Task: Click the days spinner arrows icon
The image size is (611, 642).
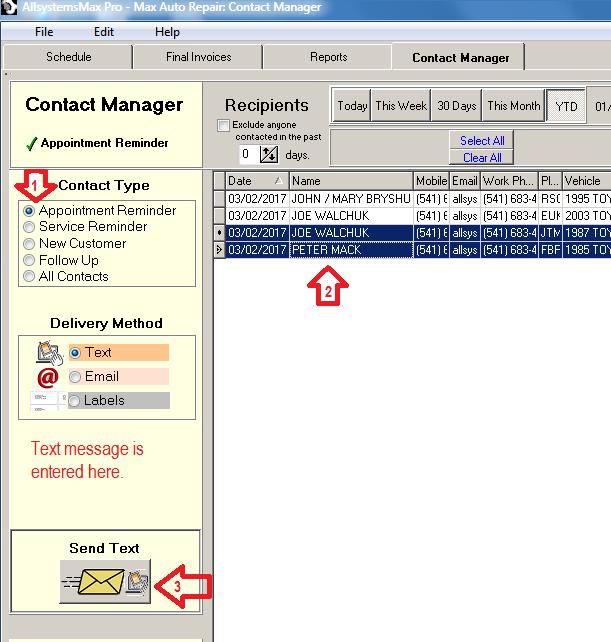Action: [x=269, y=154]
